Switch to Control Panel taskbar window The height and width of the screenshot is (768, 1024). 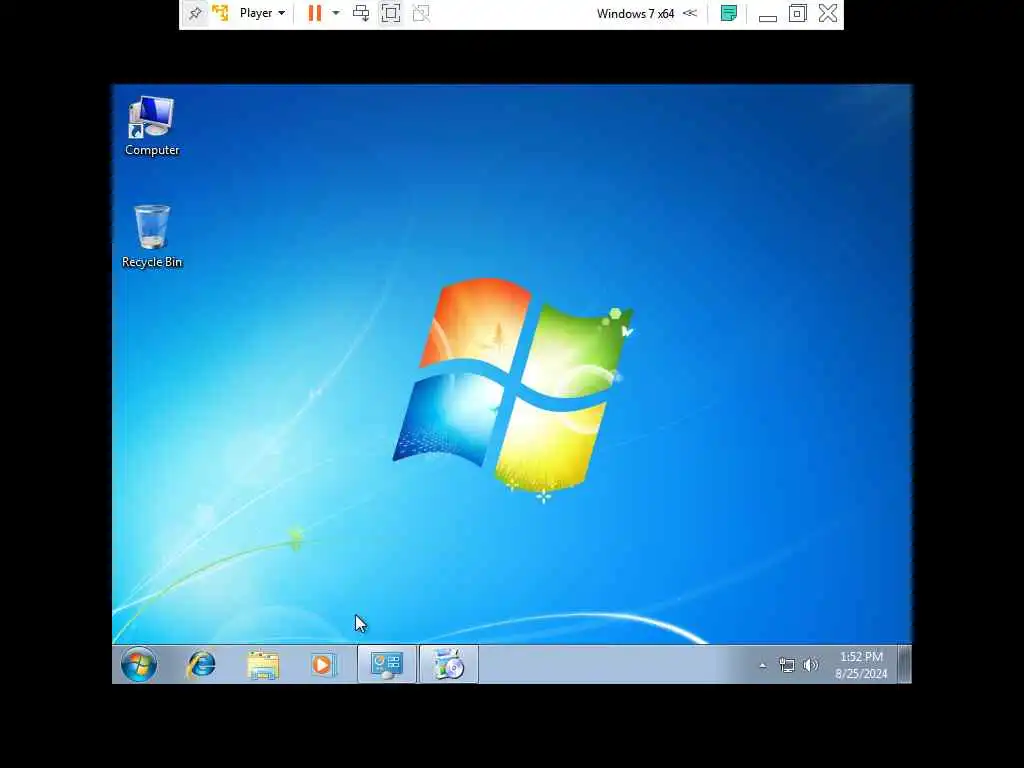point(387,665)
